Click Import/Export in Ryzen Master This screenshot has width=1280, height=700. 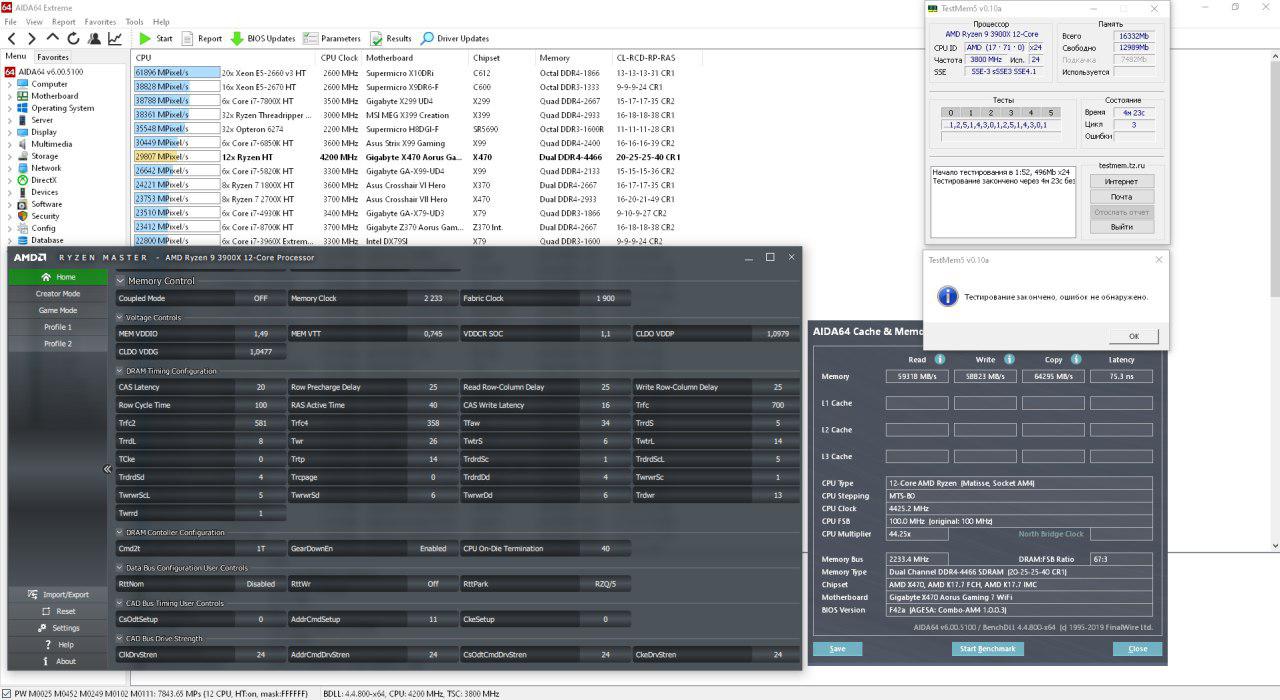(58, 594)
